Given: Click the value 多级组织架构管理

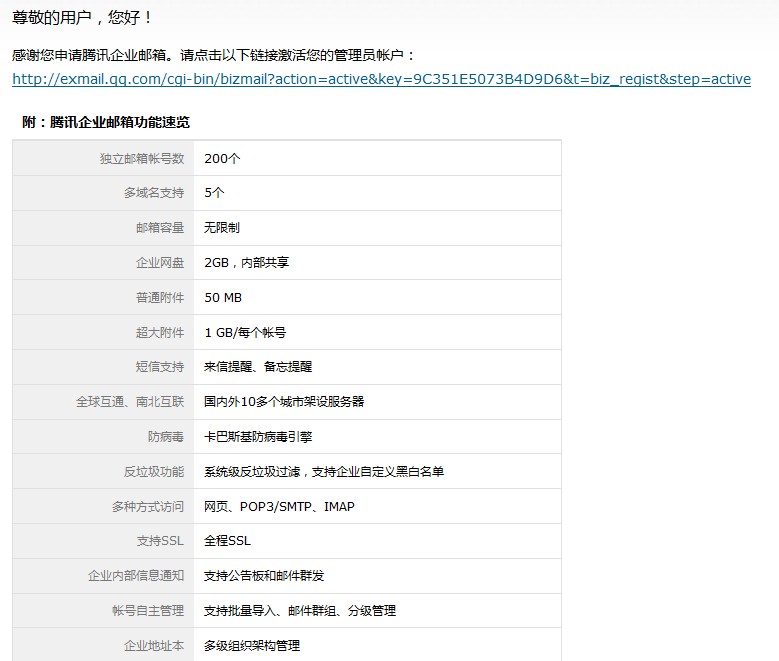Looking at the screenshot, I should point(252,646).
